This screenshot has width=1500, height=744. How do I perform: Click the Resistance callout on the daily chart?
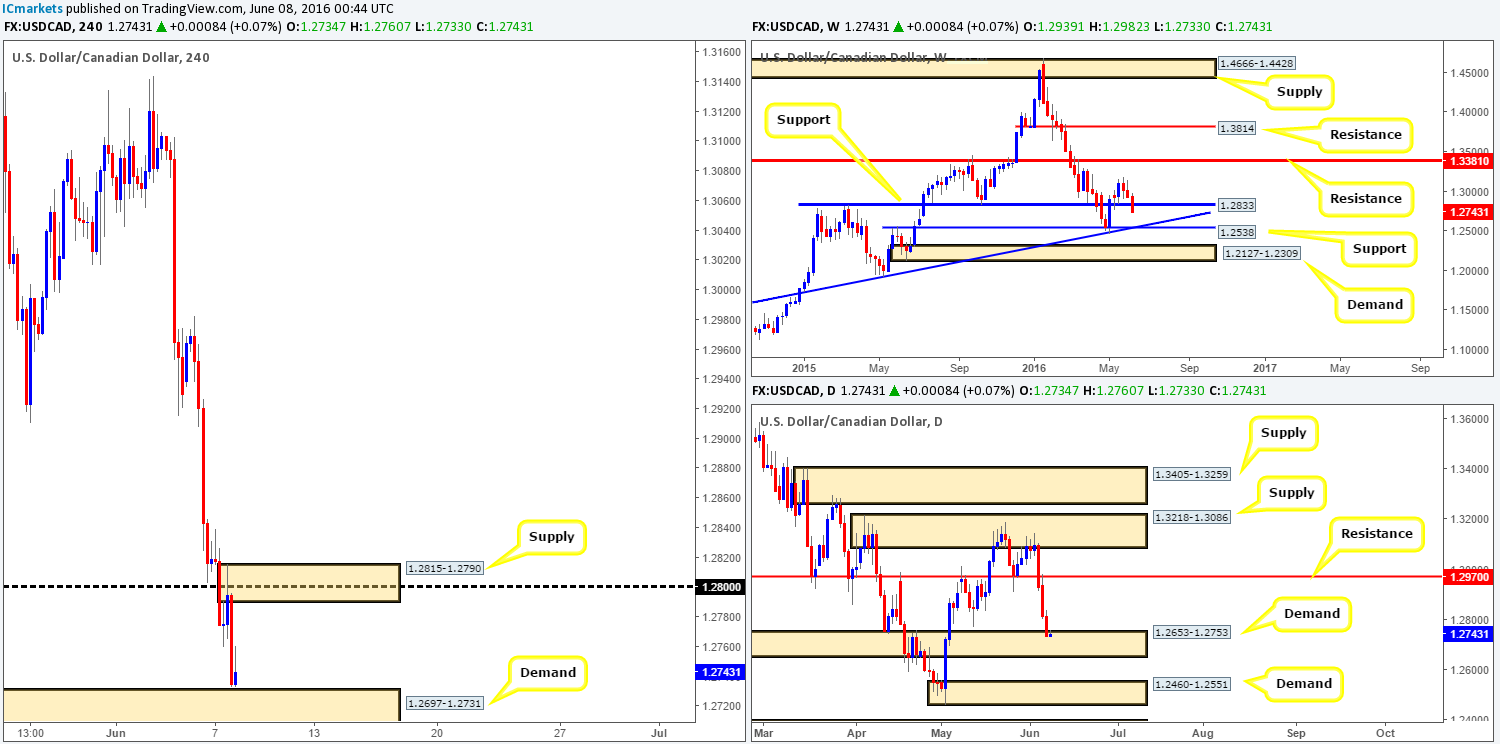[1377, 534]
